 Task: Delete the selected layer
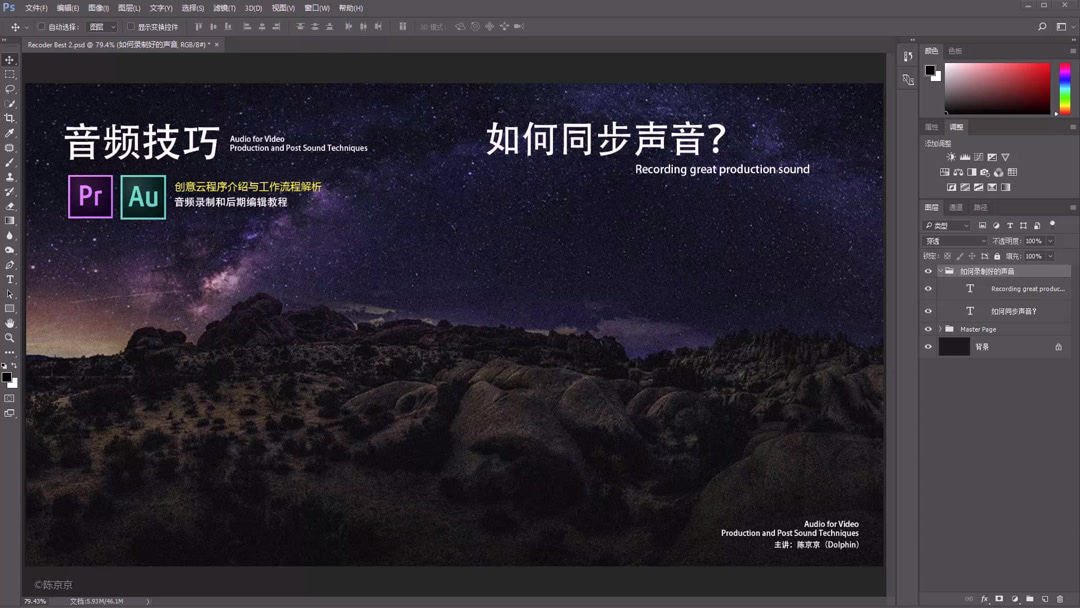[1059, 598]
